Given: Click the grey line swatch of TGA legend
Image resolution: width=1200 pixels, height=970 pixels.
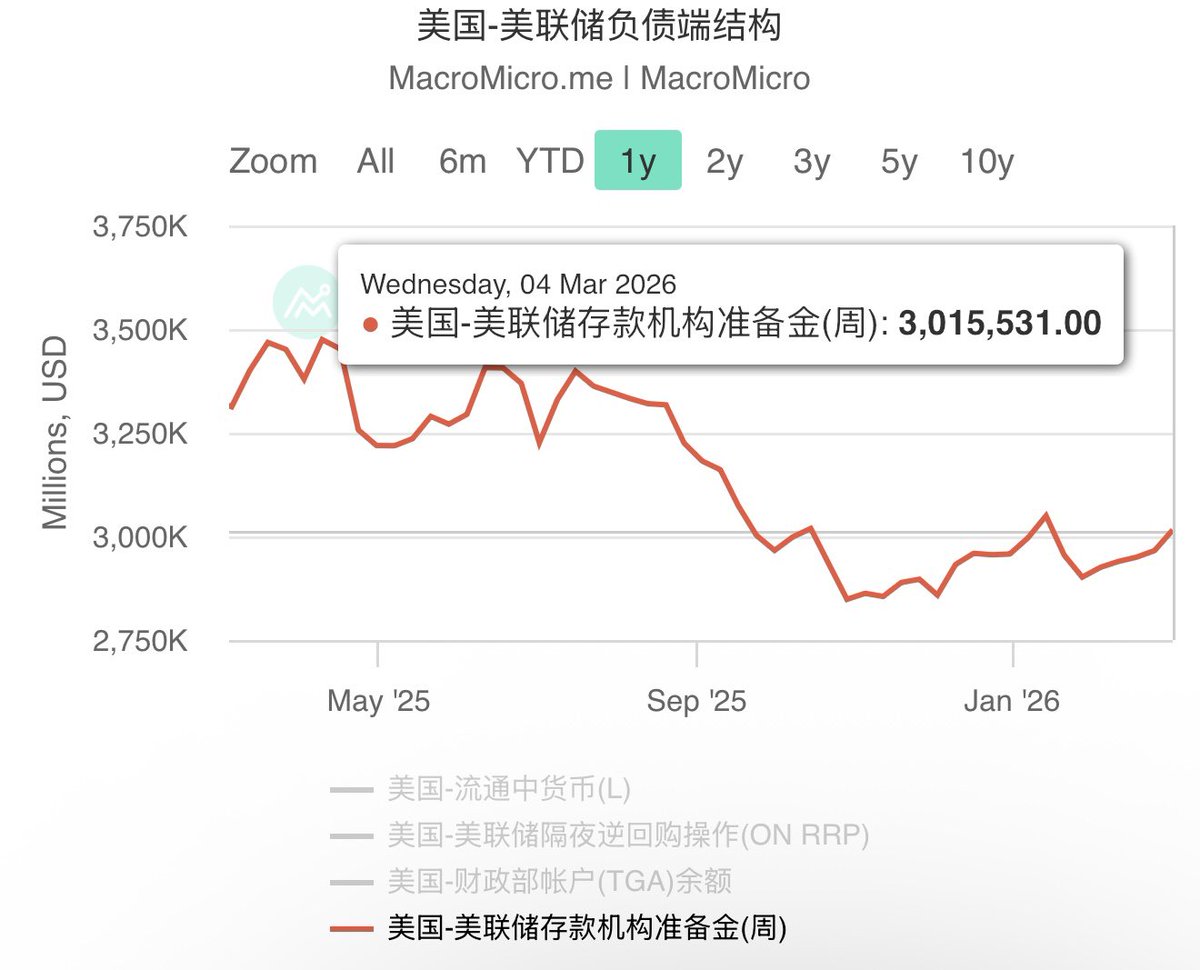Looking at the screenshot, I should pyautogui.click(x=352, y=883).
